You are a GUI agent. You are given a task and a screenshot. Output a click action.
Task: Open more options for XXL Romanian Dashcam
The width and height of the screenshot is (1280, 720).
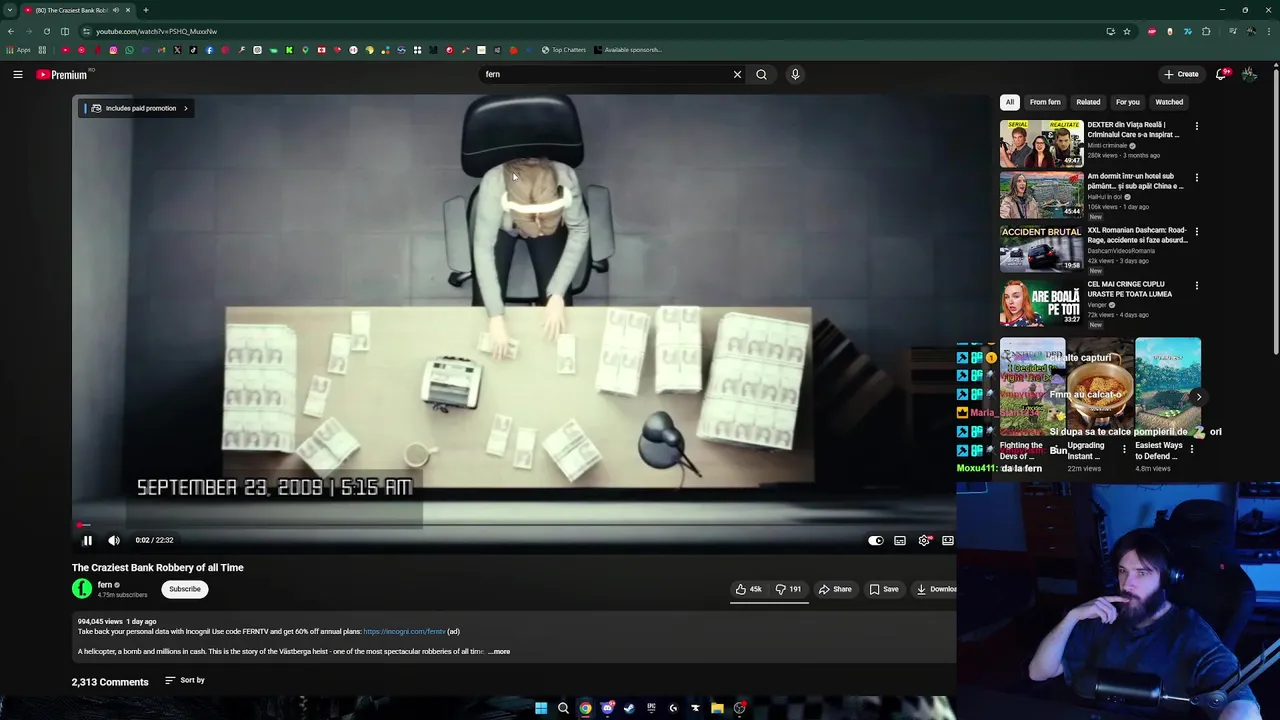click(1197, 232)
